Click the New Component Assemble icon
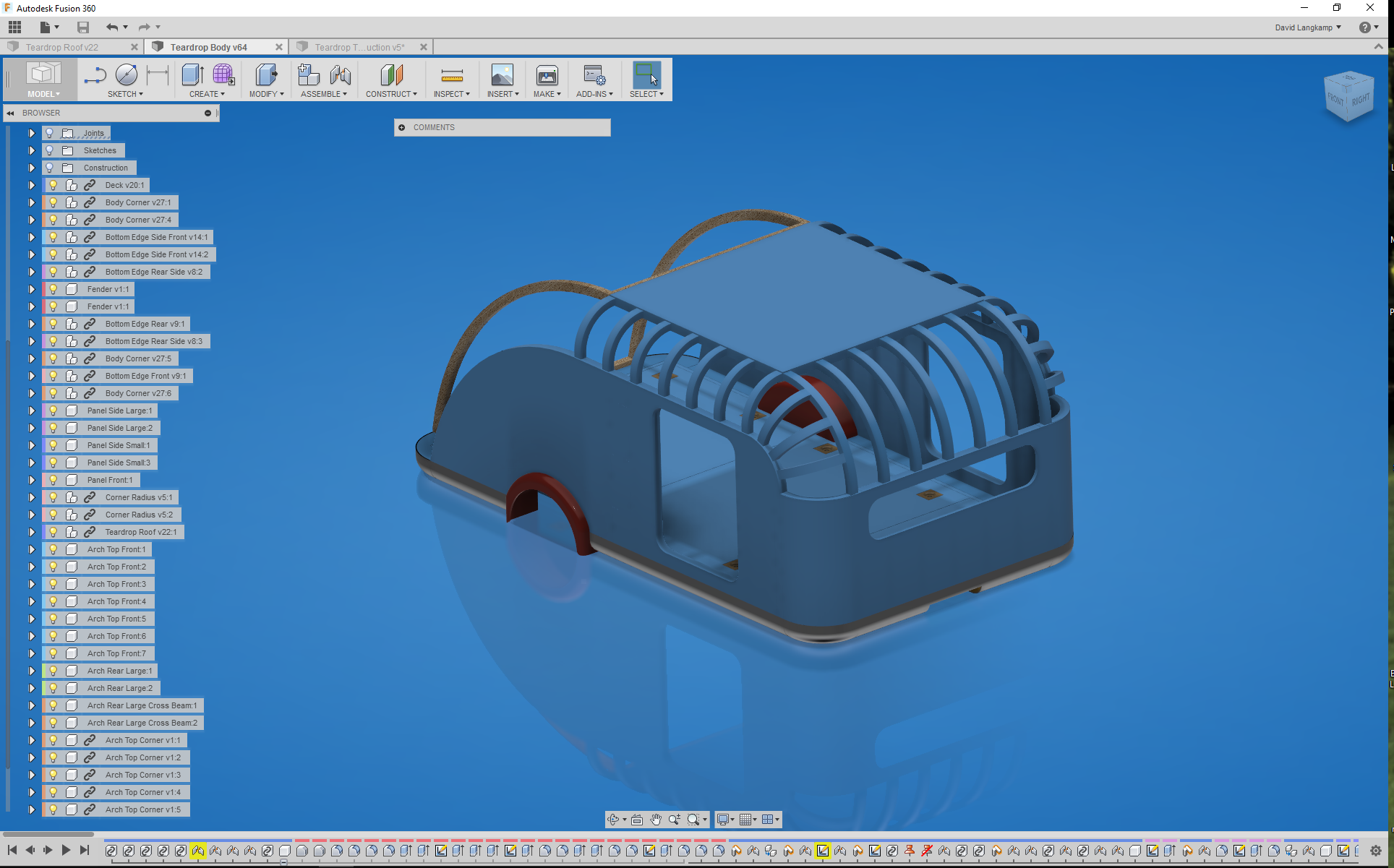This screenshot has height=868, width=1394. tap(308, 75)
